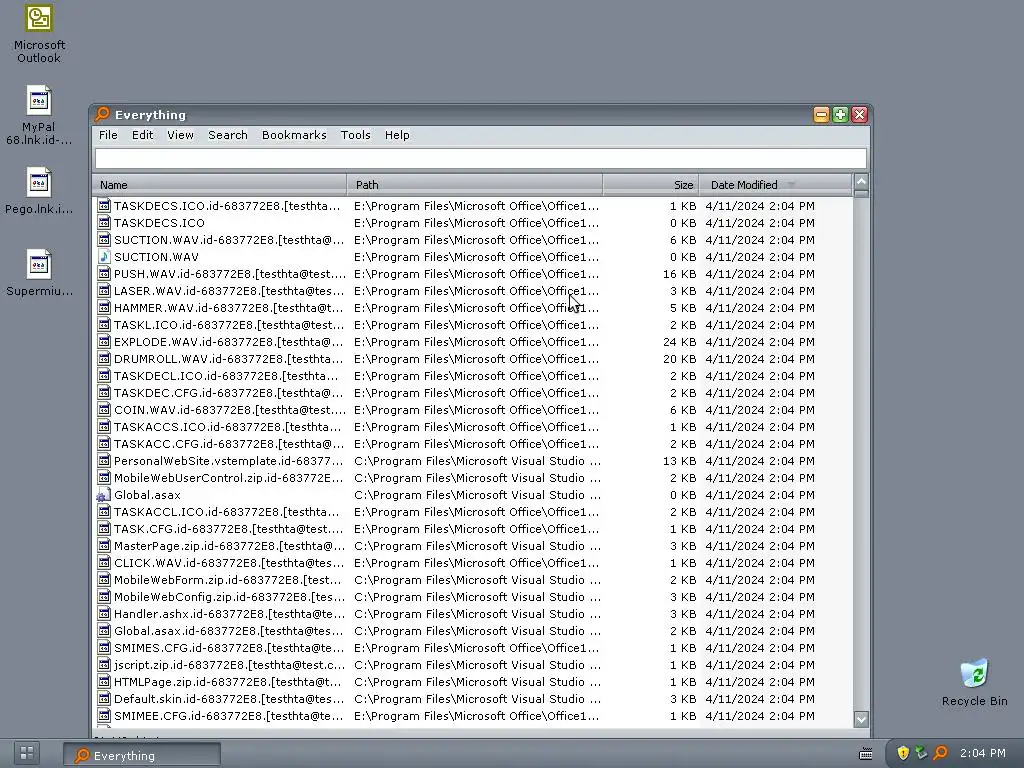Select the MobileWebConfig.zip.id-683772E8 row

coord(473,597)
